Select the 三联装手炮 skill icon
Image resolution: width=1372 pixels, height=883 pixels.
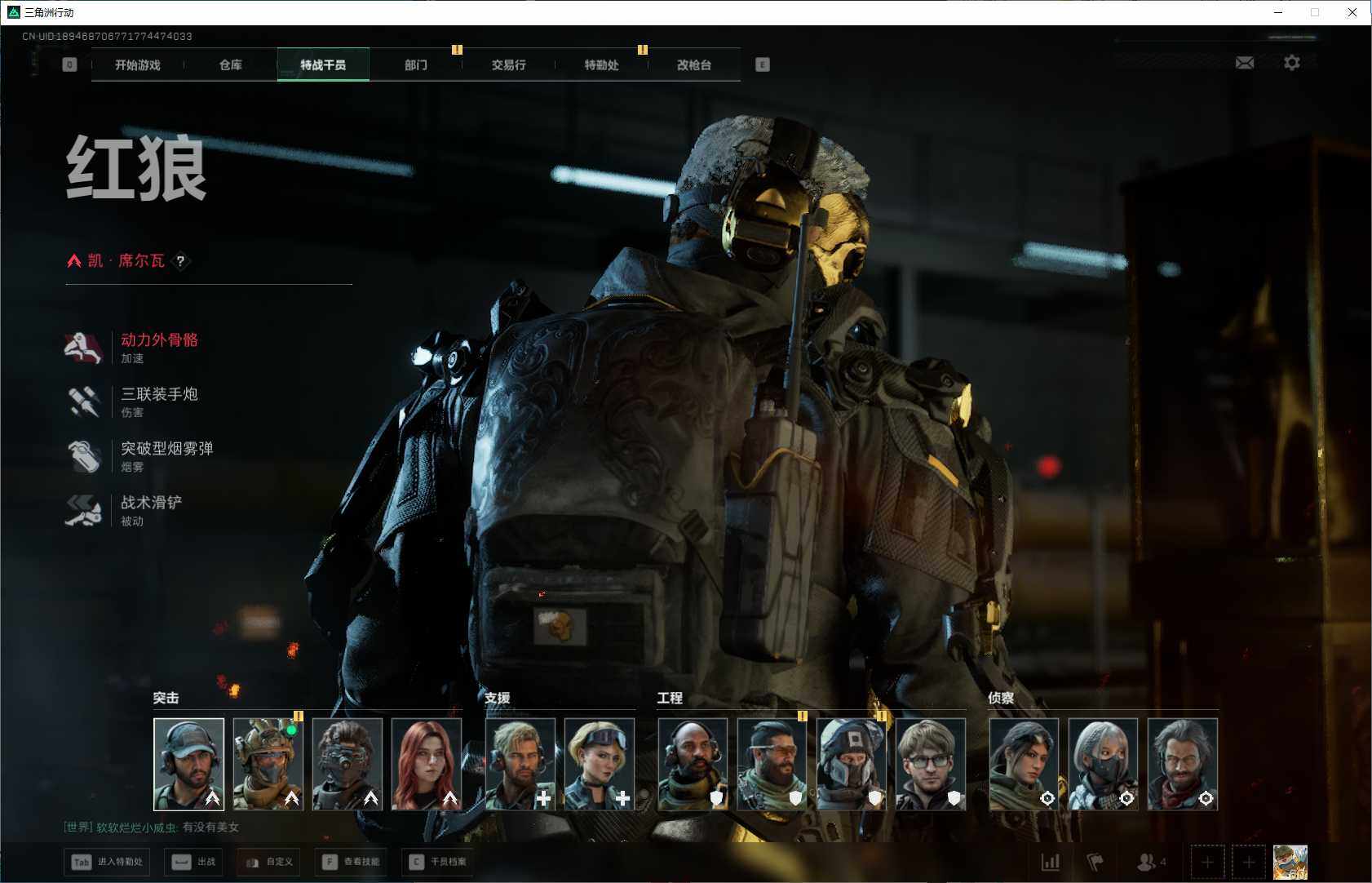[x=82, y=402]
